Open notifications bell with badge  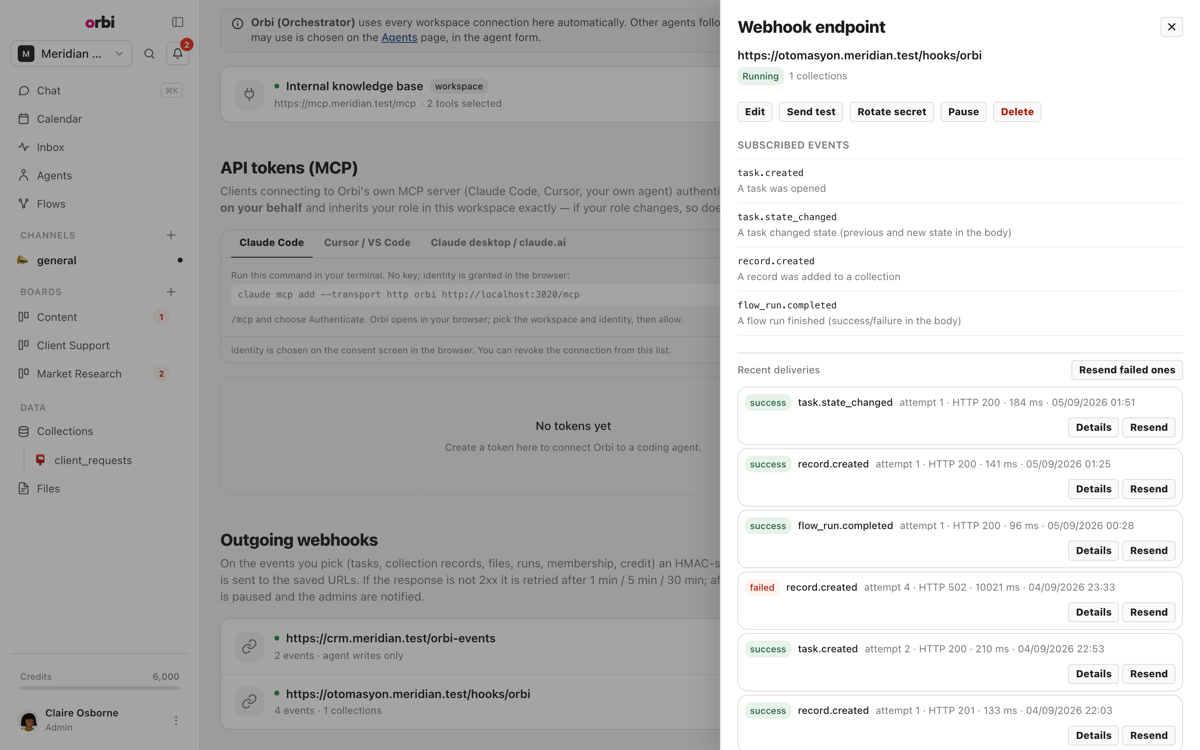(x=178, y=53)
